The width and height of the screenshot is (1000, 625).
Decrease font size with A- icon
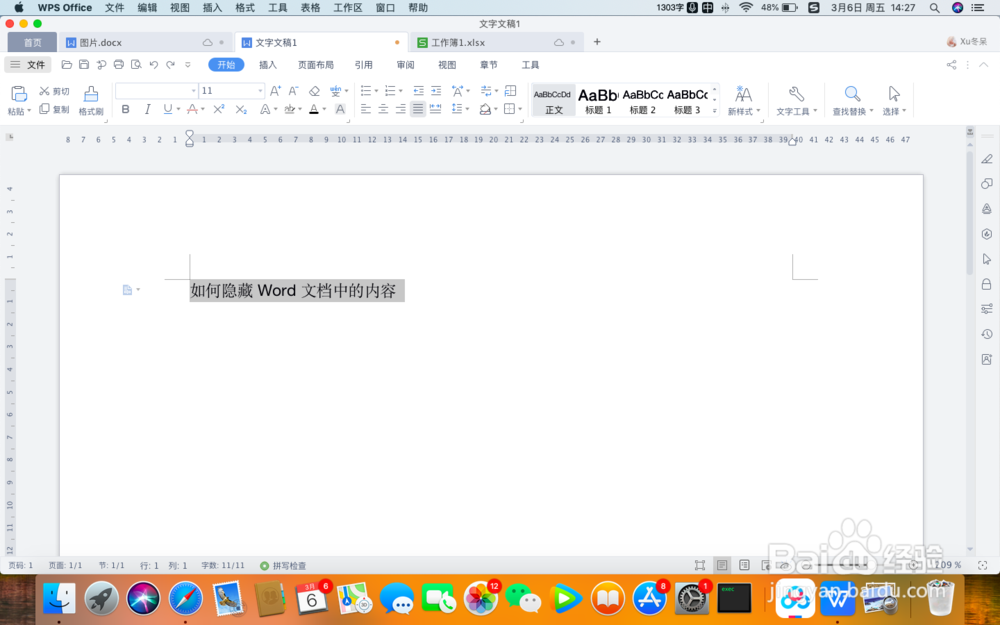(x=293, y=91)
